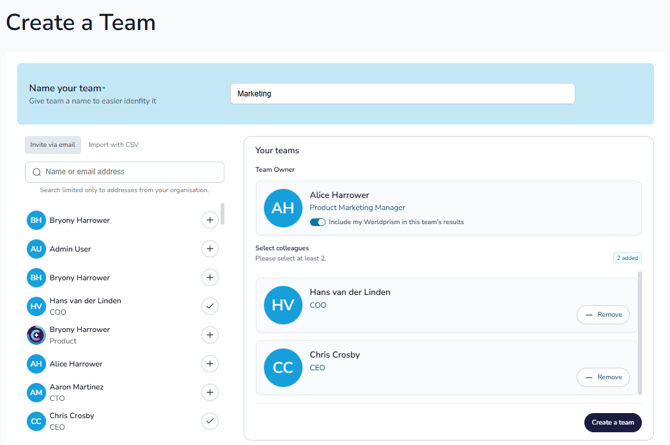Click the large AH avatar of the team owner
Screen dimensions: 670x445
pyautogui.click(x=283, y=208)
